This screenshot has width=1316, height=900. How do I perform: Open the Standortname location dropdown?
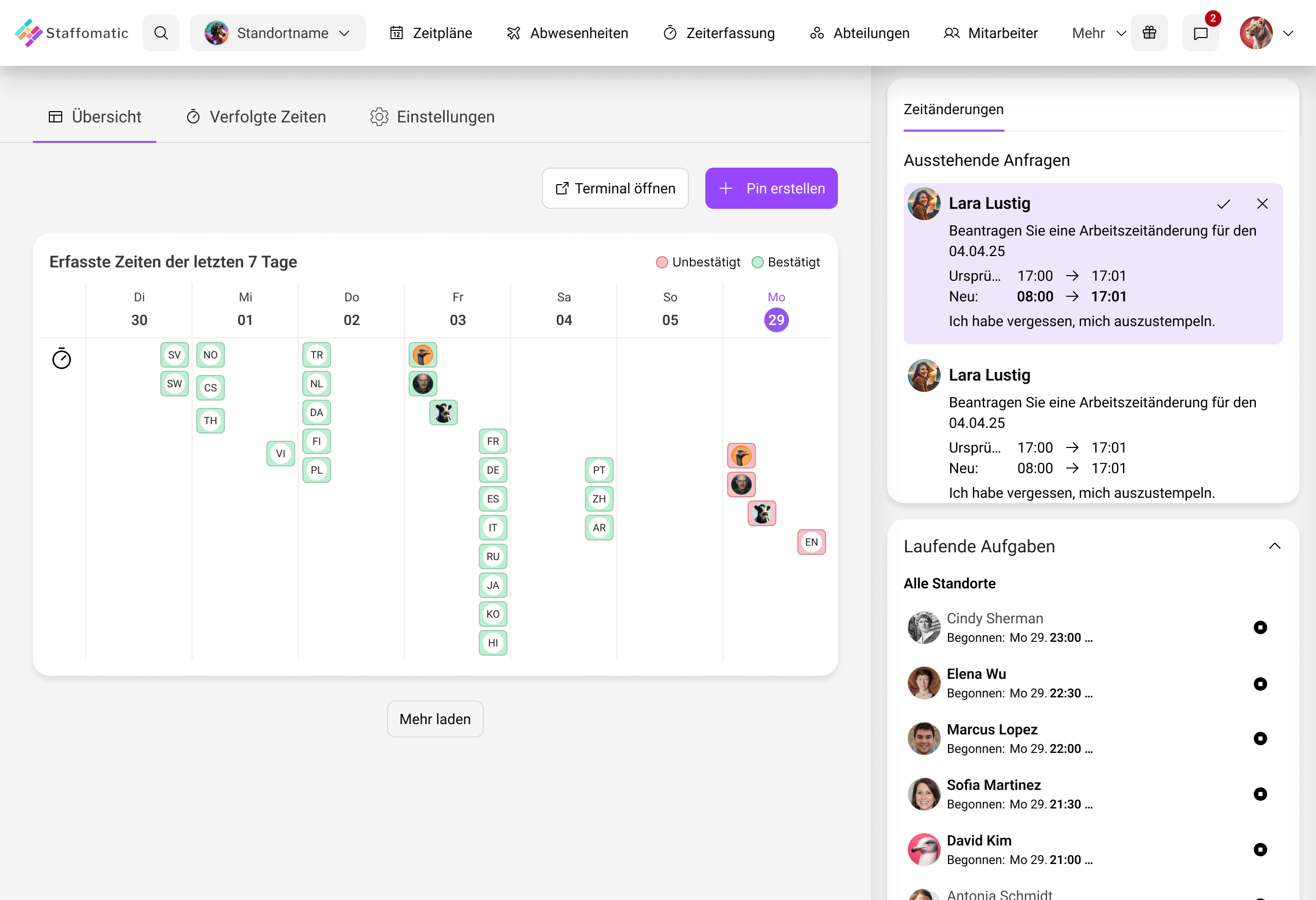point(277,32)
